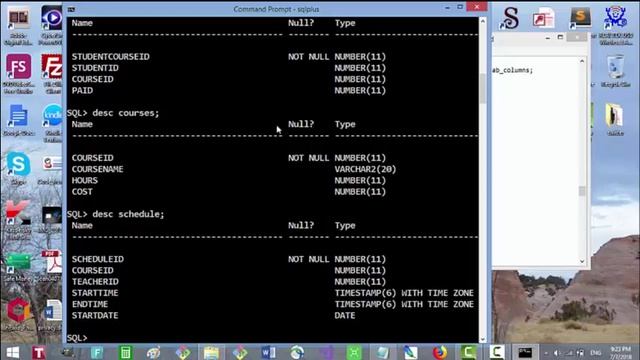Click the Command Prompt - sqlplus title bar
640x360 pixels.
coord(276,9)
